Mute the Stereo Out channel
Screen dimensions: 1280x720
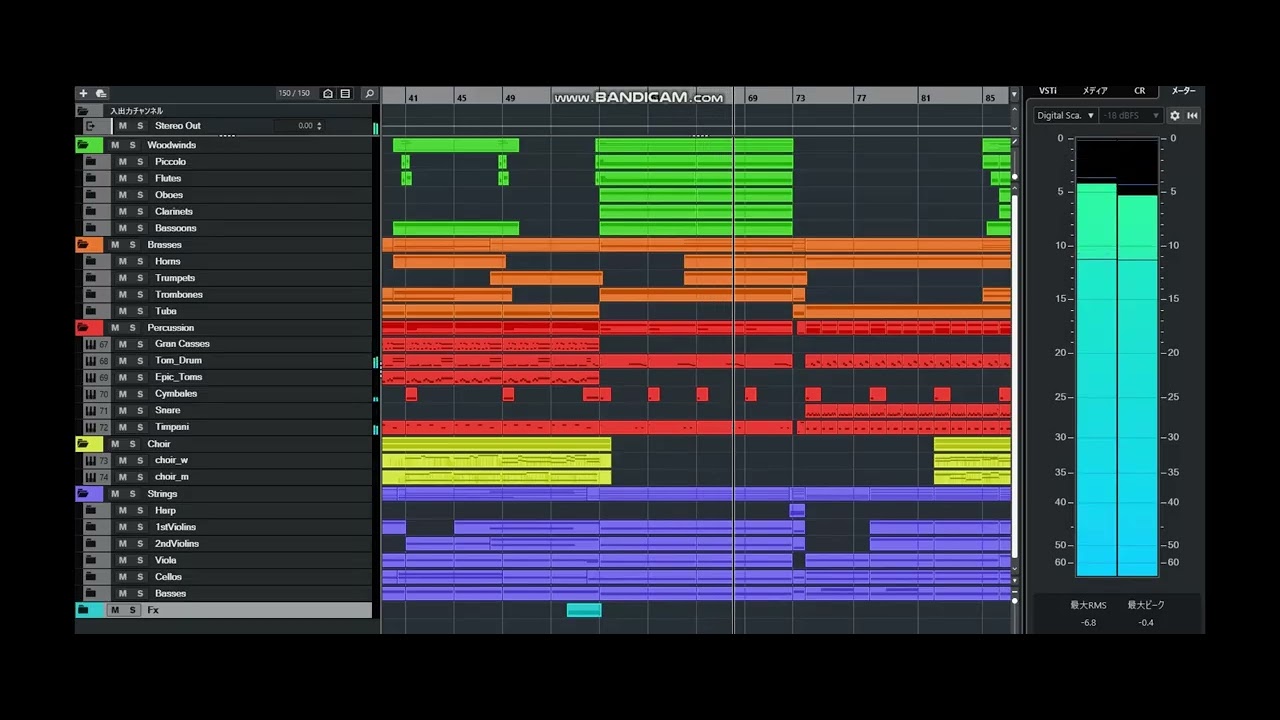[122, 126]
